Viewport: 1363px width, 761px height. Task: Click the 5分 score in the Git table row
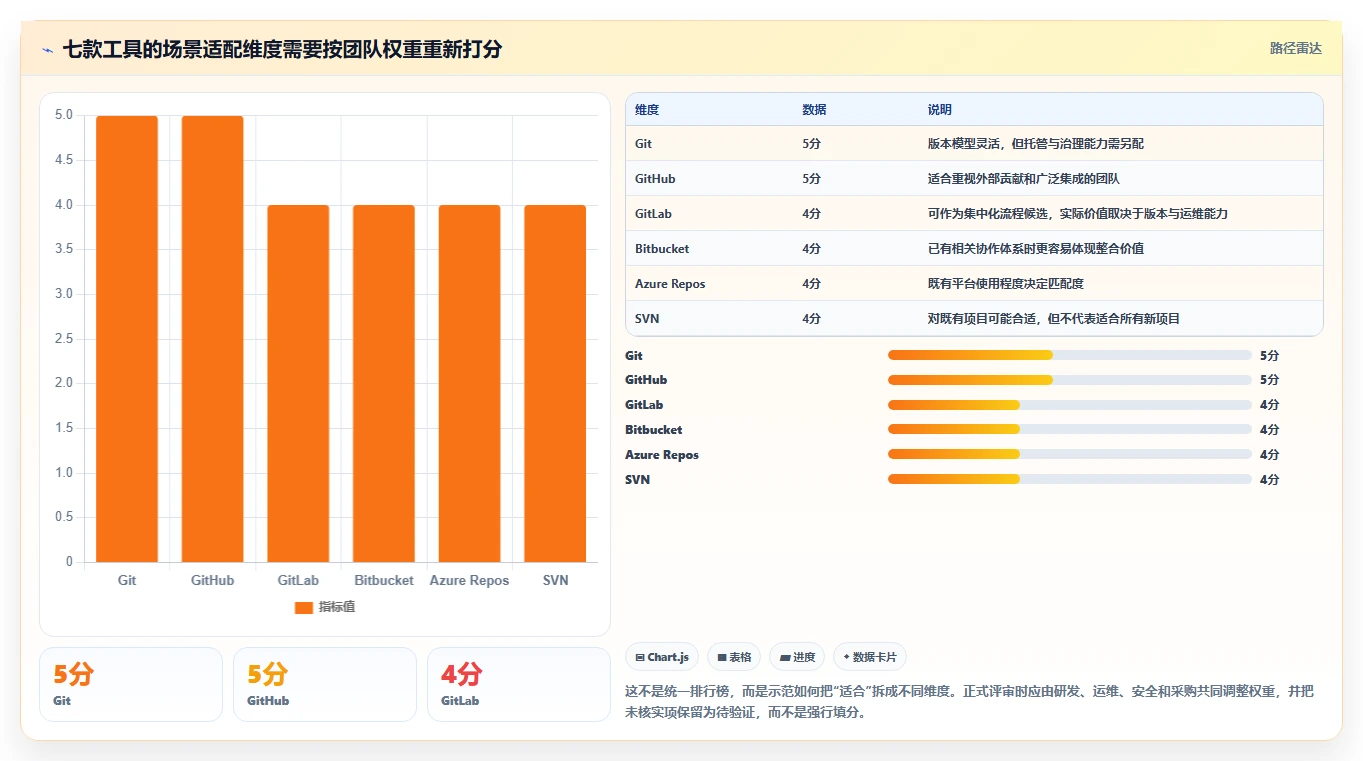point(811,144)
